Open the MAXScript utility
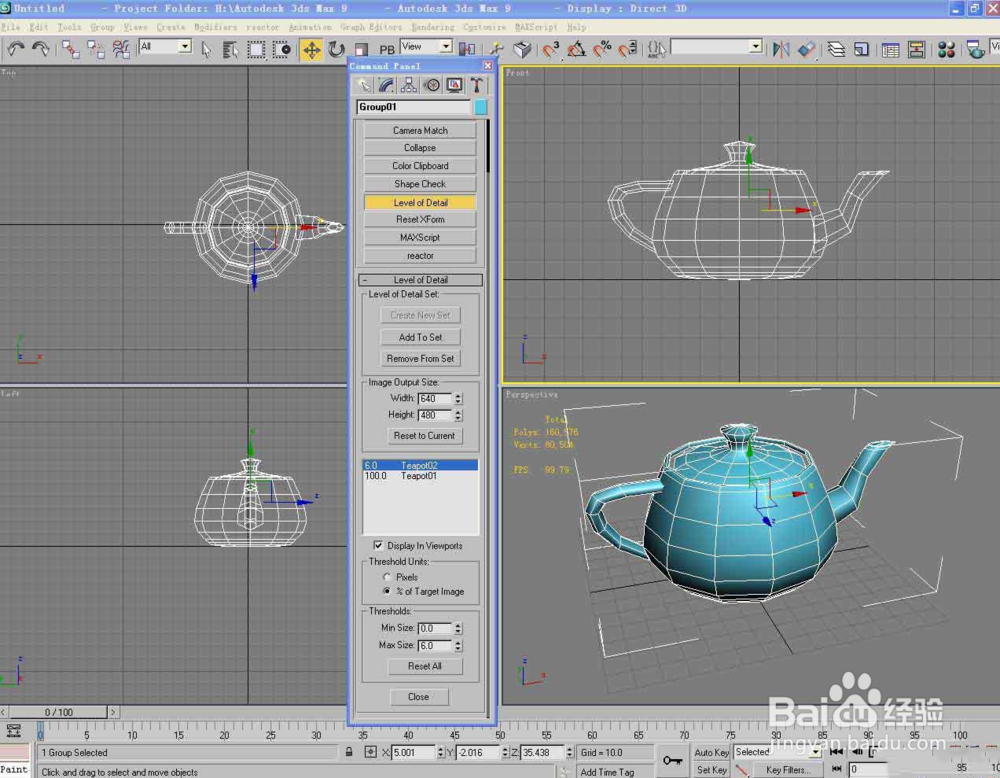 tap(420, 237)
